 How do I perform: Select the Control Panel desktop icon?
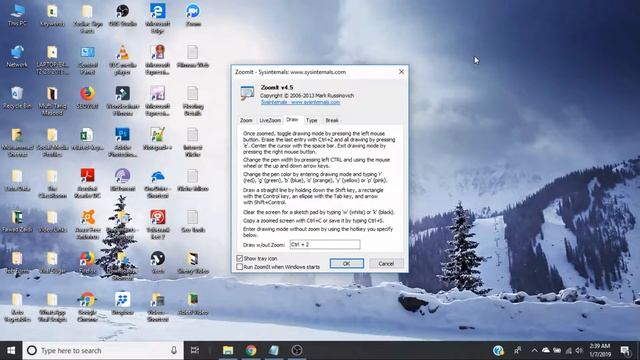click(87, 60)
